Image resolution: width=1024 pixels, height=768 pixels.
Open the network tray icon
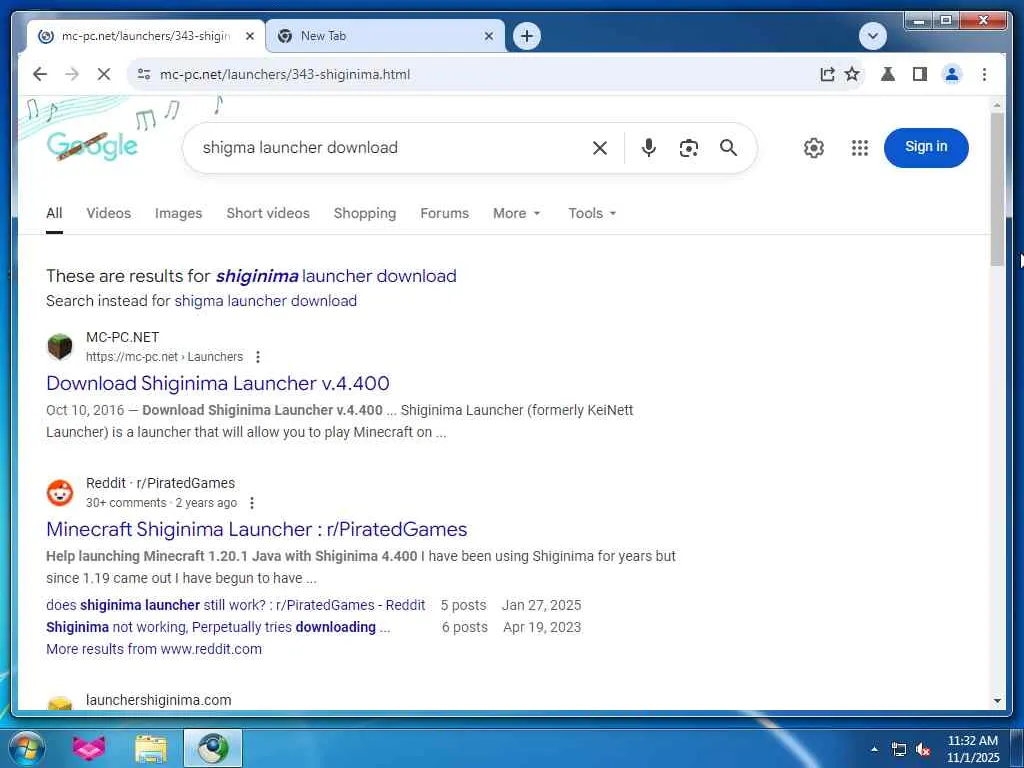pyautogui.click(x=899, y=750)
